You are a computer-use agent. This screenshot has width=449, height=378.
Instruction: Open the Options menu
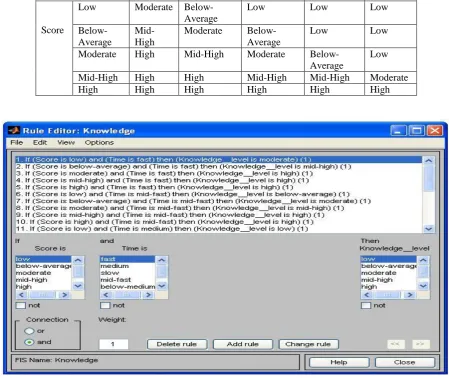point(99,143)
